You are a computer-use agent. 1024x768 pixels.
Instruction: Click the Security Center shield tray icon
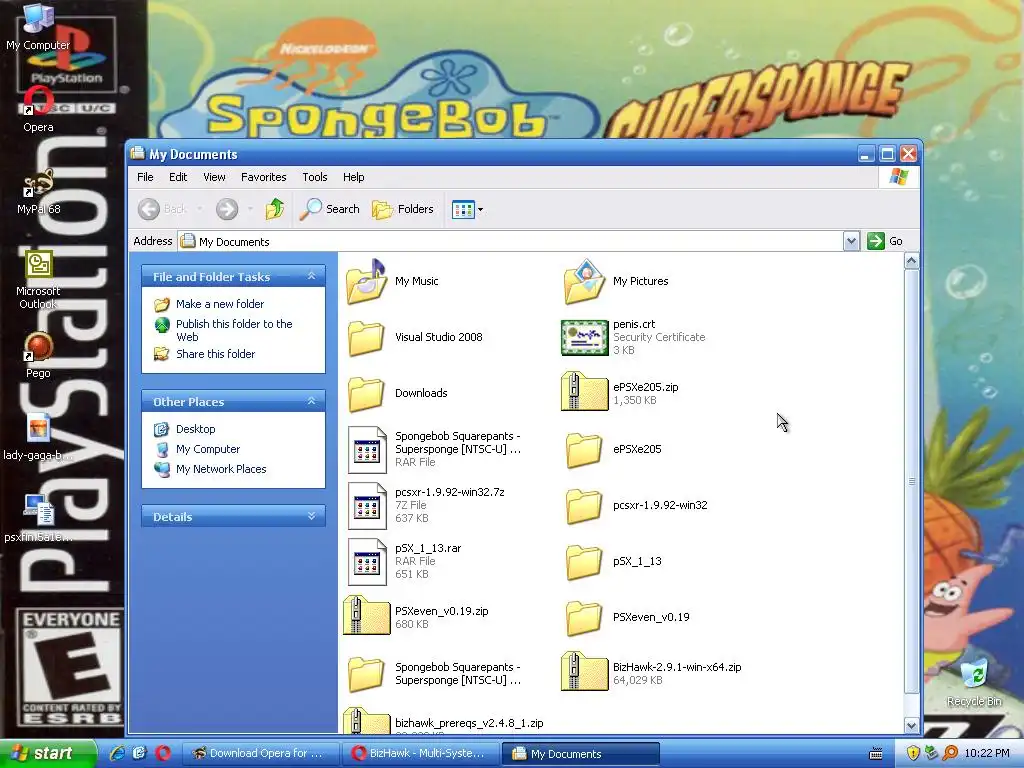tap(913, 754)
